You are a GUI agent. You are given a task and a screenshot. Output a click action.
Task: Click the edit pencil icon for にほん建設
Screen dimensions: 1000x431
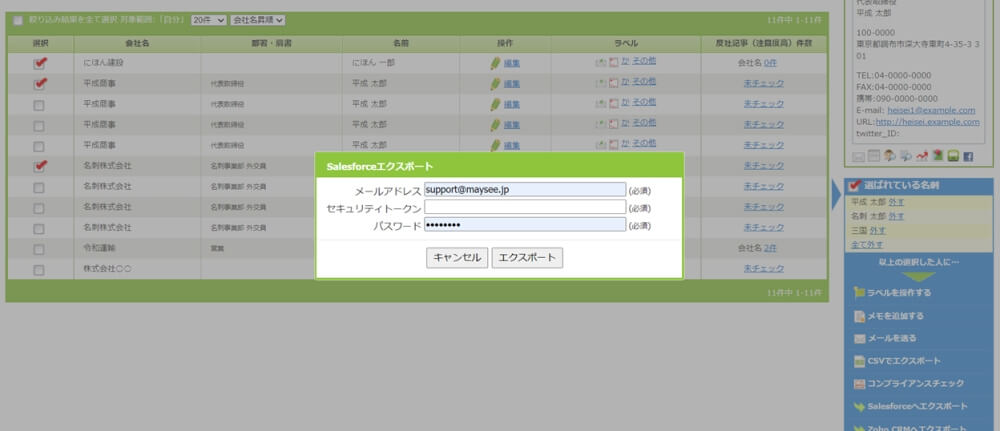[495, 62]
